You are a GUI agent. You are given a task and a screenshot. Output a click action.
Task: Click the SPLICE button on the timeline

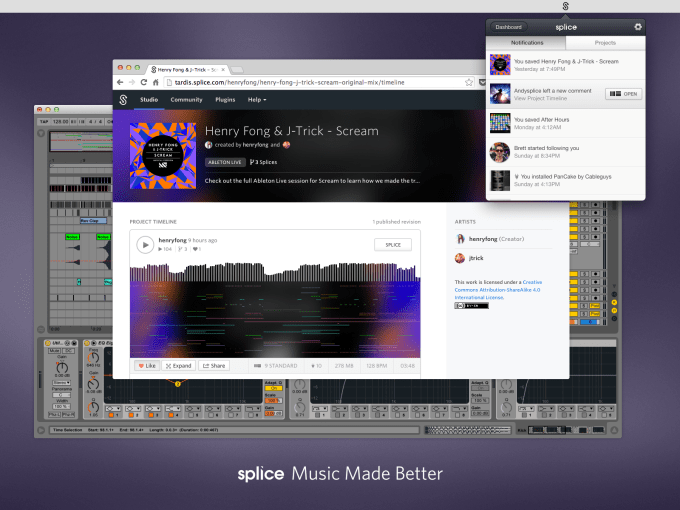click(393, 244)
